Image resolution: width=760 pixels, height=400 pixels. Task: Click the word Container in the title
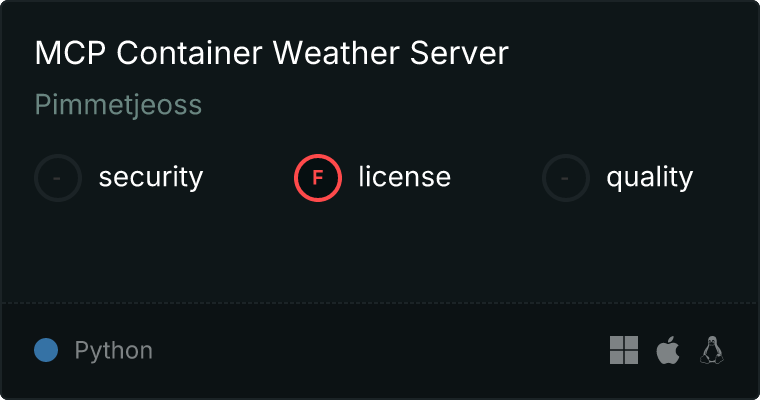[x=190, y=52]
